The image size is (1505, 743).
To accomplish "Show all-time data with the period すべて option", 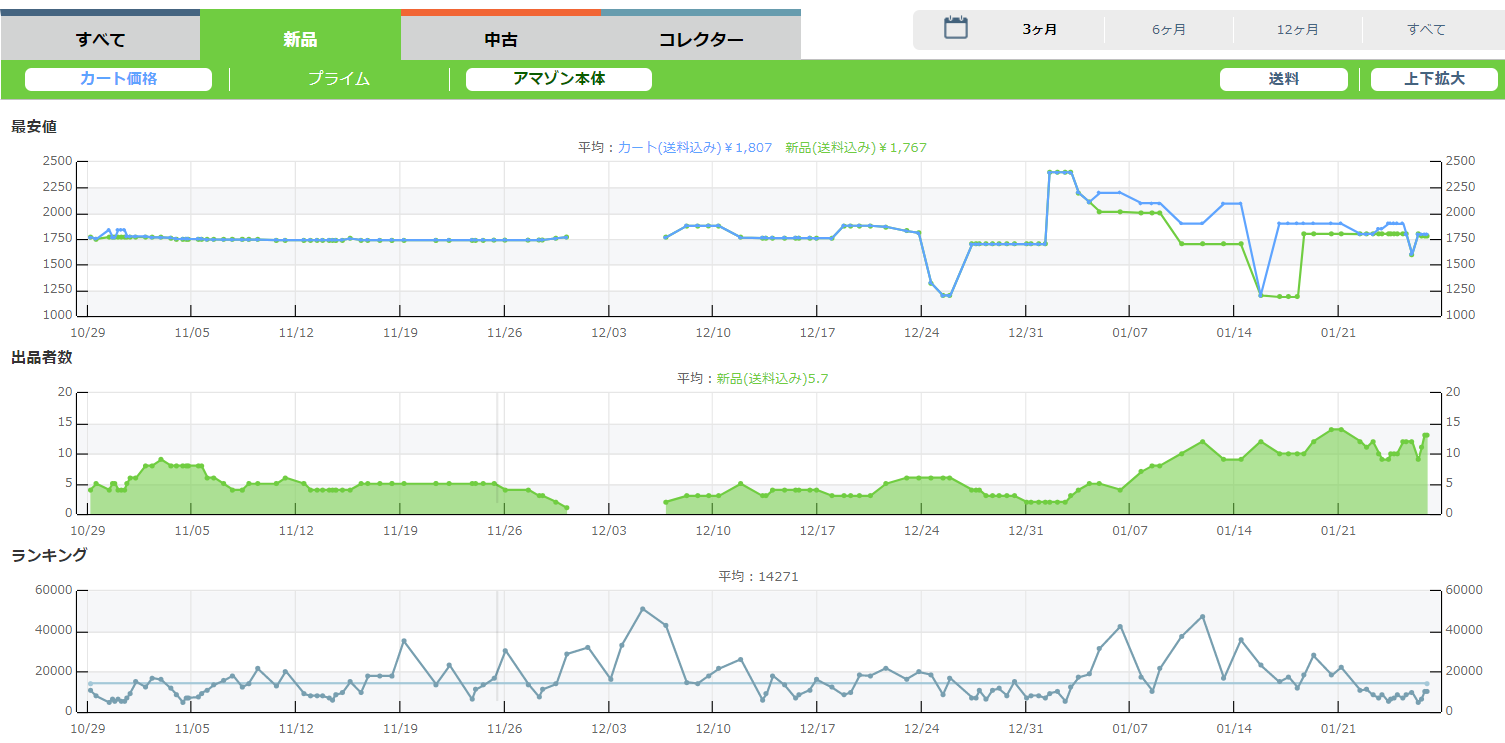I will tap(1426, 29).
